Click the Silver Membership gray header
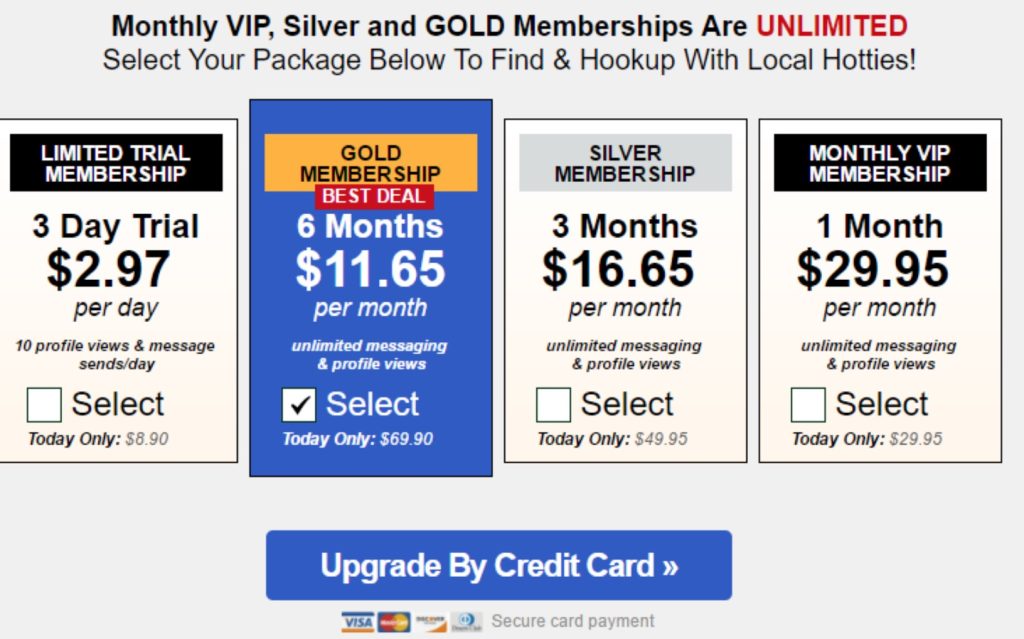 626,163
